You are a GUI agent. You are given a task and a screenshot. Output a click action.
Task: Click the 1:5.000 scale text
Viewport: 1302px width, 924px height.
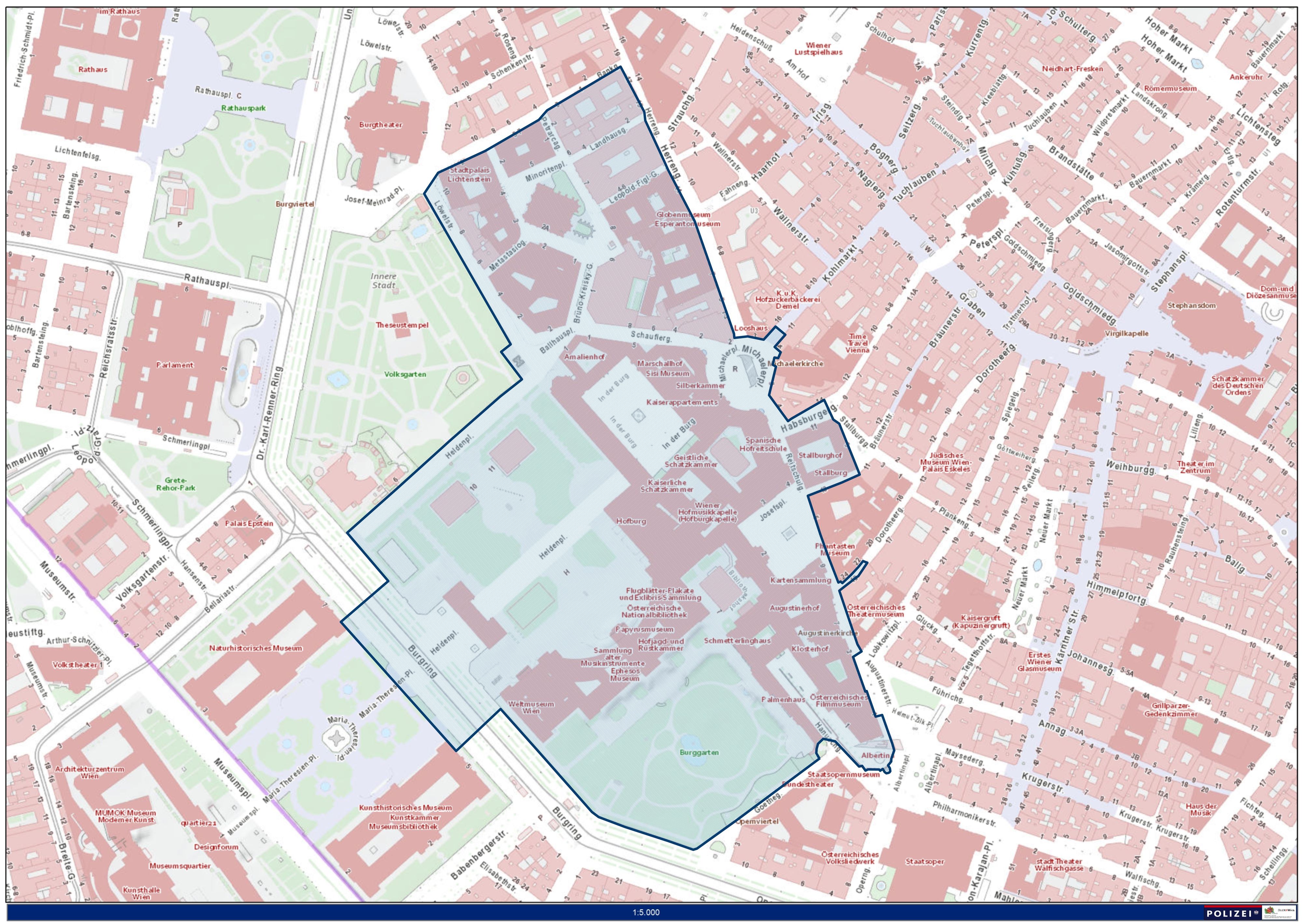click(646, 913)
